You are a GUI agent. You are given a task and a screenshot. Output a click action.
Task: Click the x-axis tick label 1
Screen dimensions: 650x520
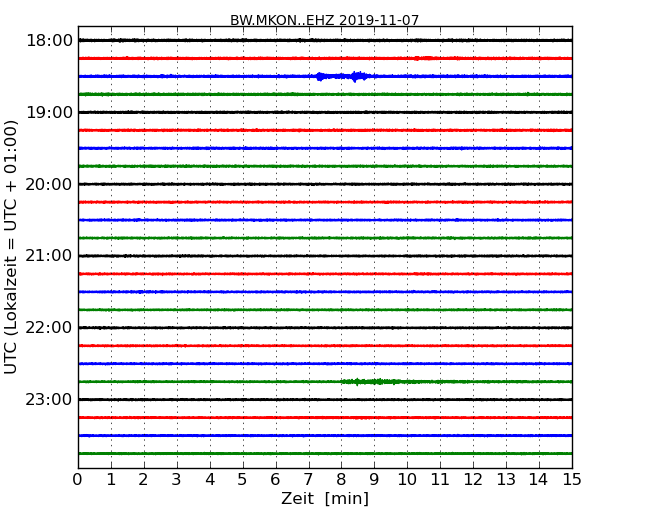click(x=111, y=479)
